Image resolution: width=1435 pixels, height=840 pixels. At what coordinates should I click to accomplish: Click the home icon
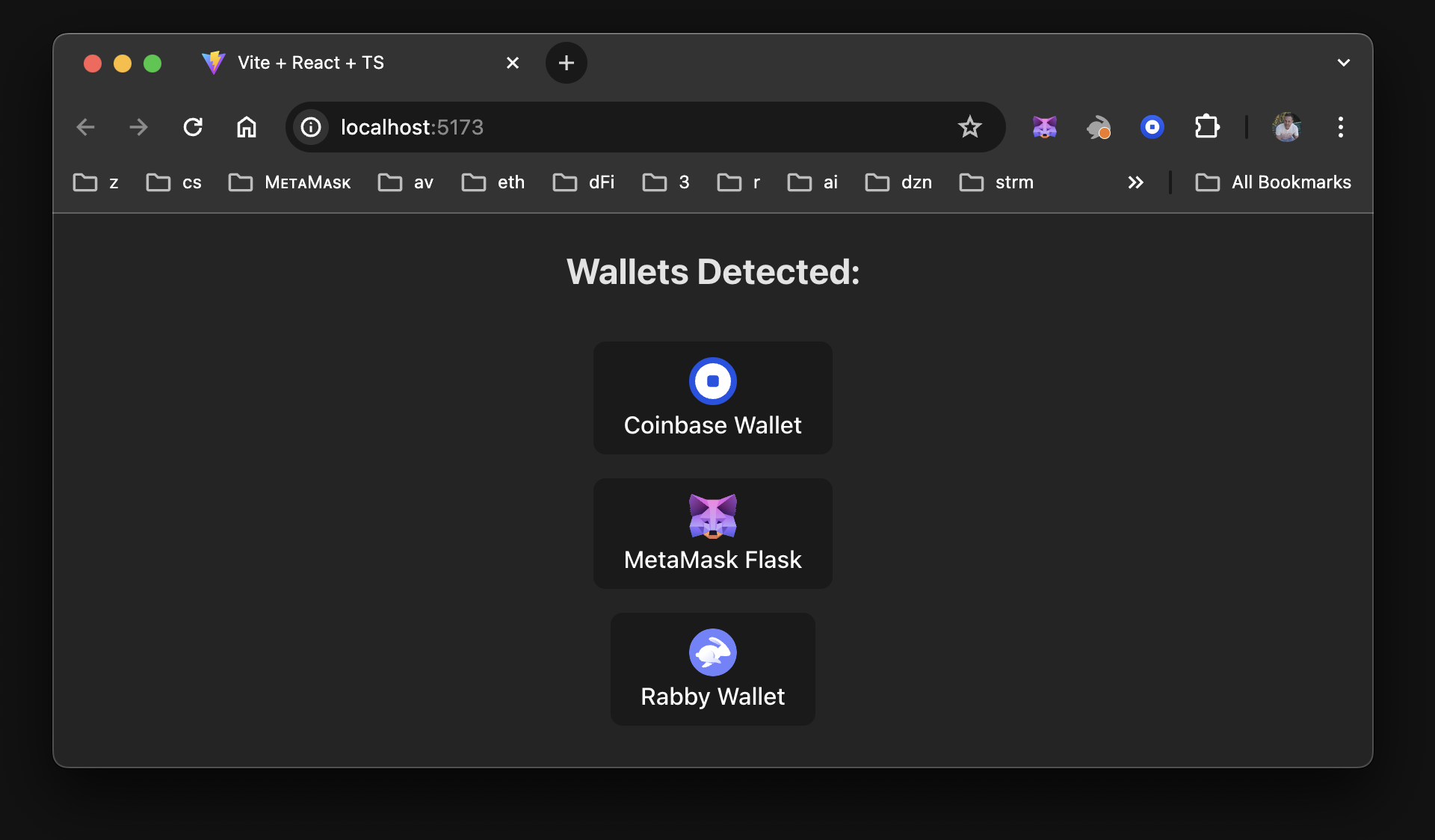(x=246, y=127)
